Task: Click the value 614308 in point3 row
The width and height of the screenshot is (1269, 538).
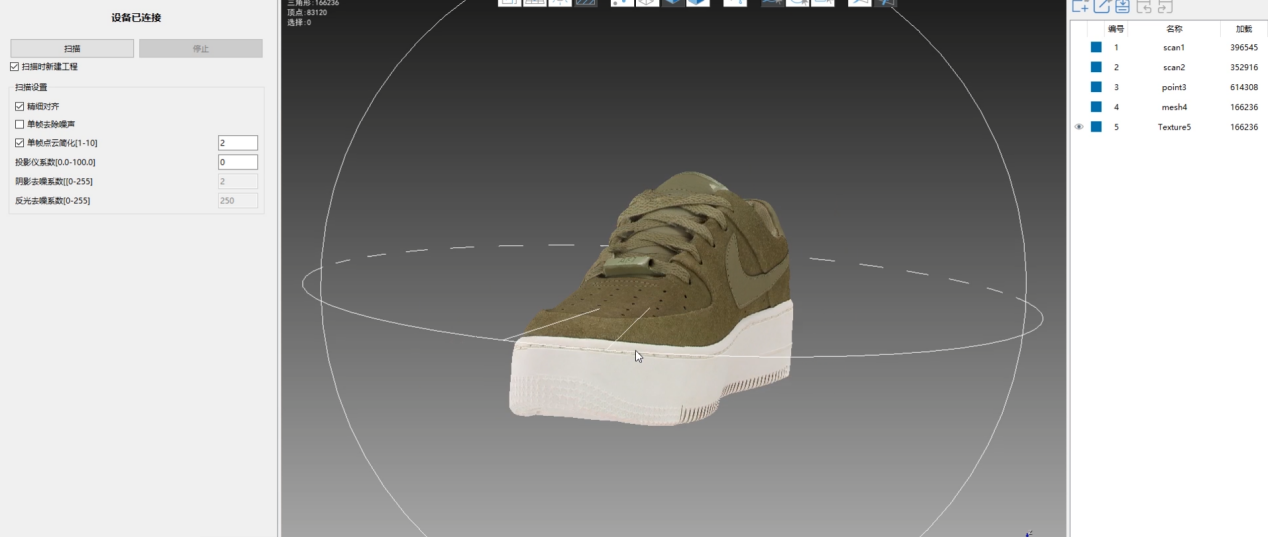Action: 1244,87
